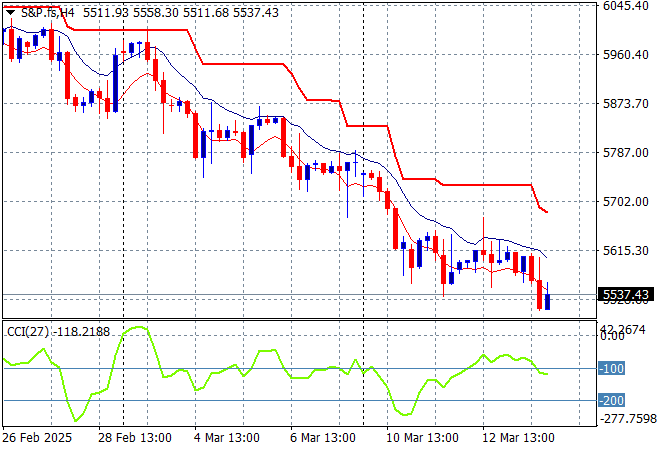Click the 5615.30 price scale label

point(625,250)
